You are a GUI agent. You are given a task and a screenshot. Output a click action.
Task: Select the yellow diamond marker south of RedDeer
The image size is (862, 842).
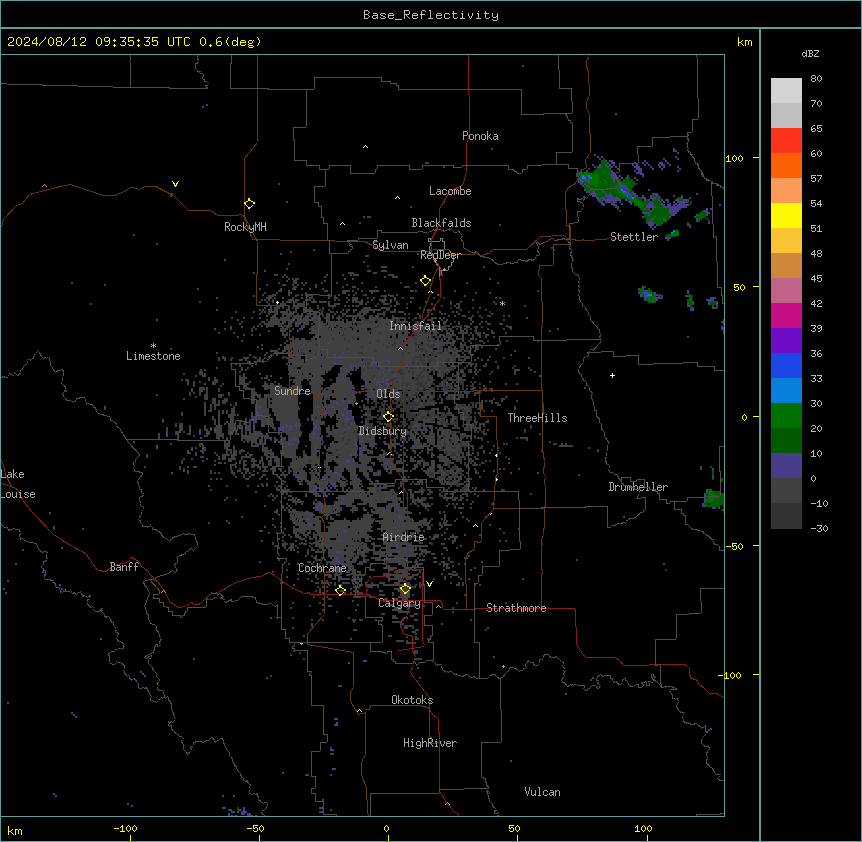[426, 281]
